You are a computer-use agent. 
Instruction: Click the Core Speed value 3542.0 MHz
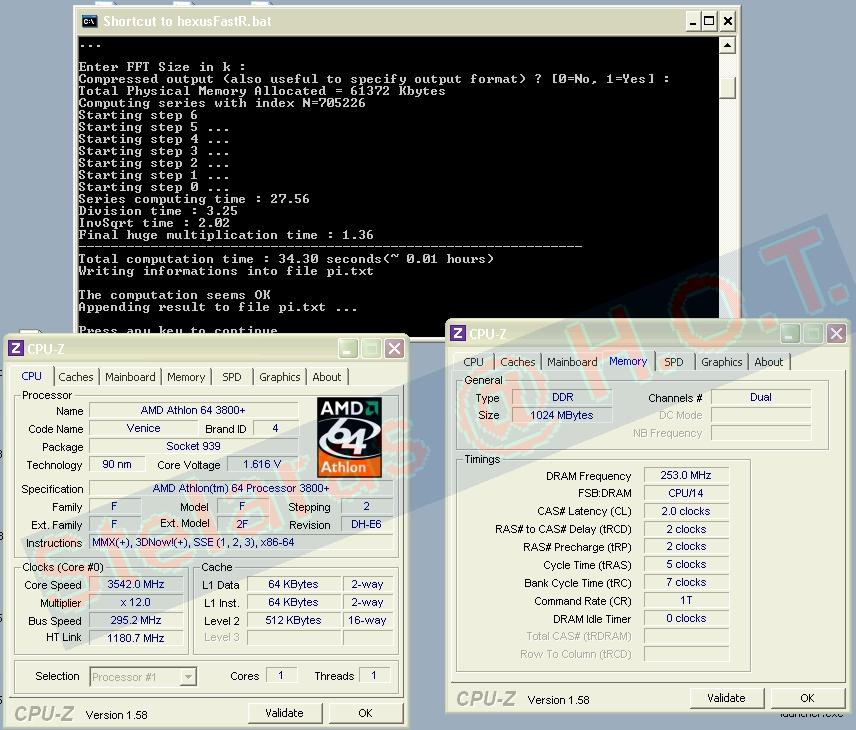click(x=136, y=584)
